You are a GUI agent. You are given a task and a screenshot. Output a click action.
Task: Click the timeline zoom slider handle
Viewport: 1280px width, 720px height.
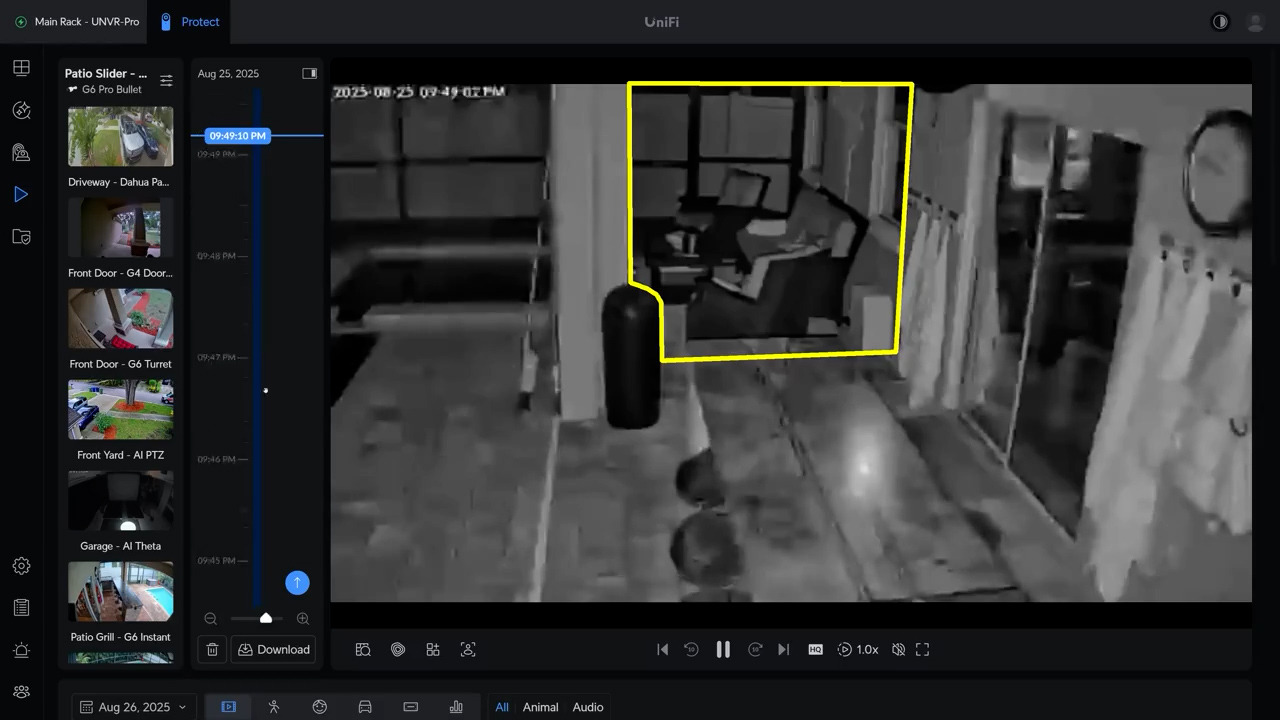tap(266, 619)
